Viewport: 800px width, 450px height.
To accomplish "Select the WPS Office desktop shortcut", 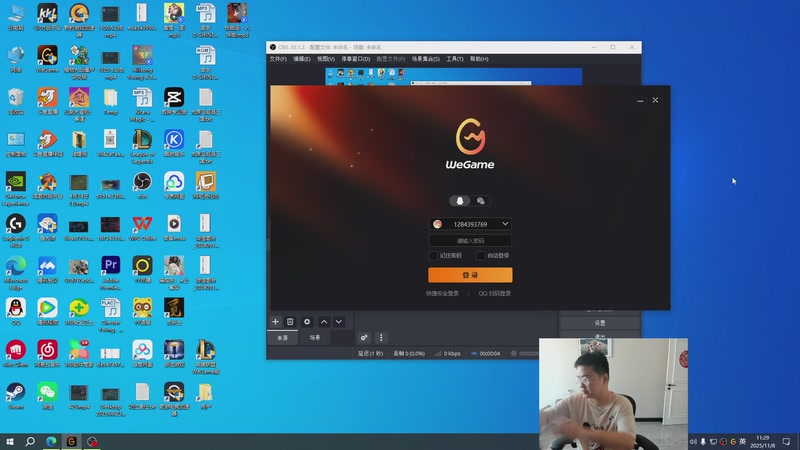I will 142,228.
